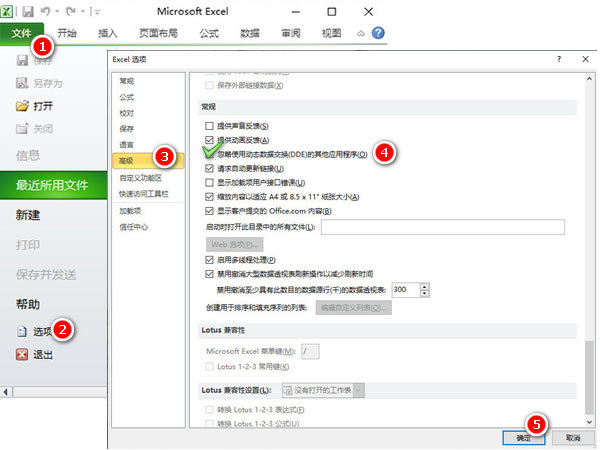The width and height of the screenshot is (600, 450).
Task: Toggle 启用多线程处理 checkbox
Action: tap(209, 260)
